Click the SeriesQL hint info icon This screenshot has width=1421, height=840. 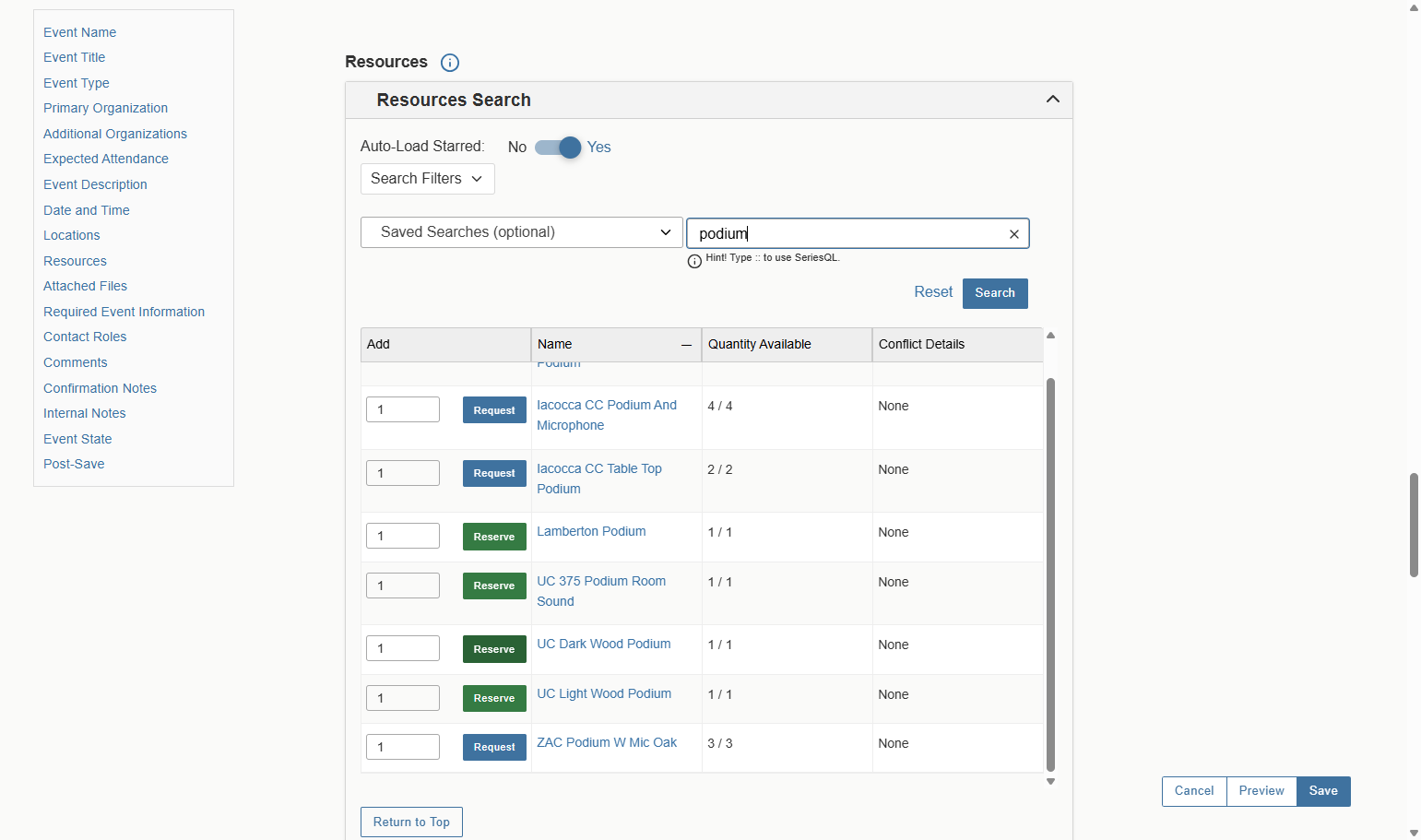click(x=694, y=261)
